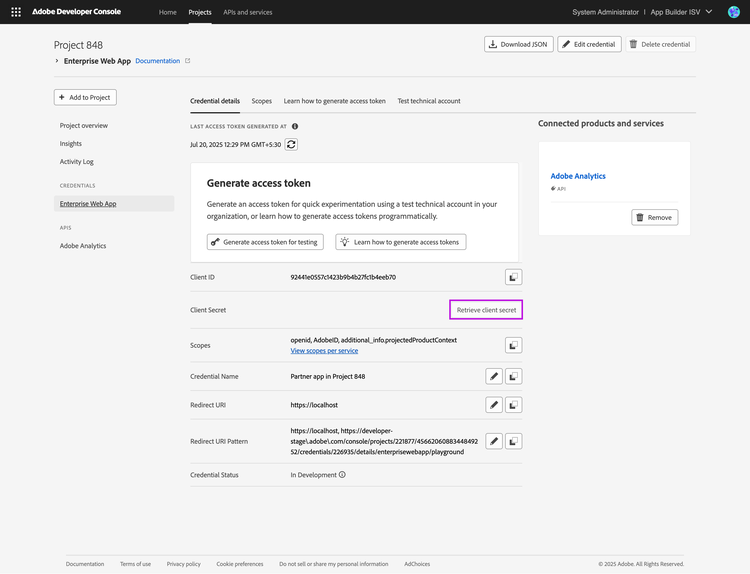This screenshot has height=574, width=750.
Task: Click the Credential Status info icon
Action: [x=343, y=475]
